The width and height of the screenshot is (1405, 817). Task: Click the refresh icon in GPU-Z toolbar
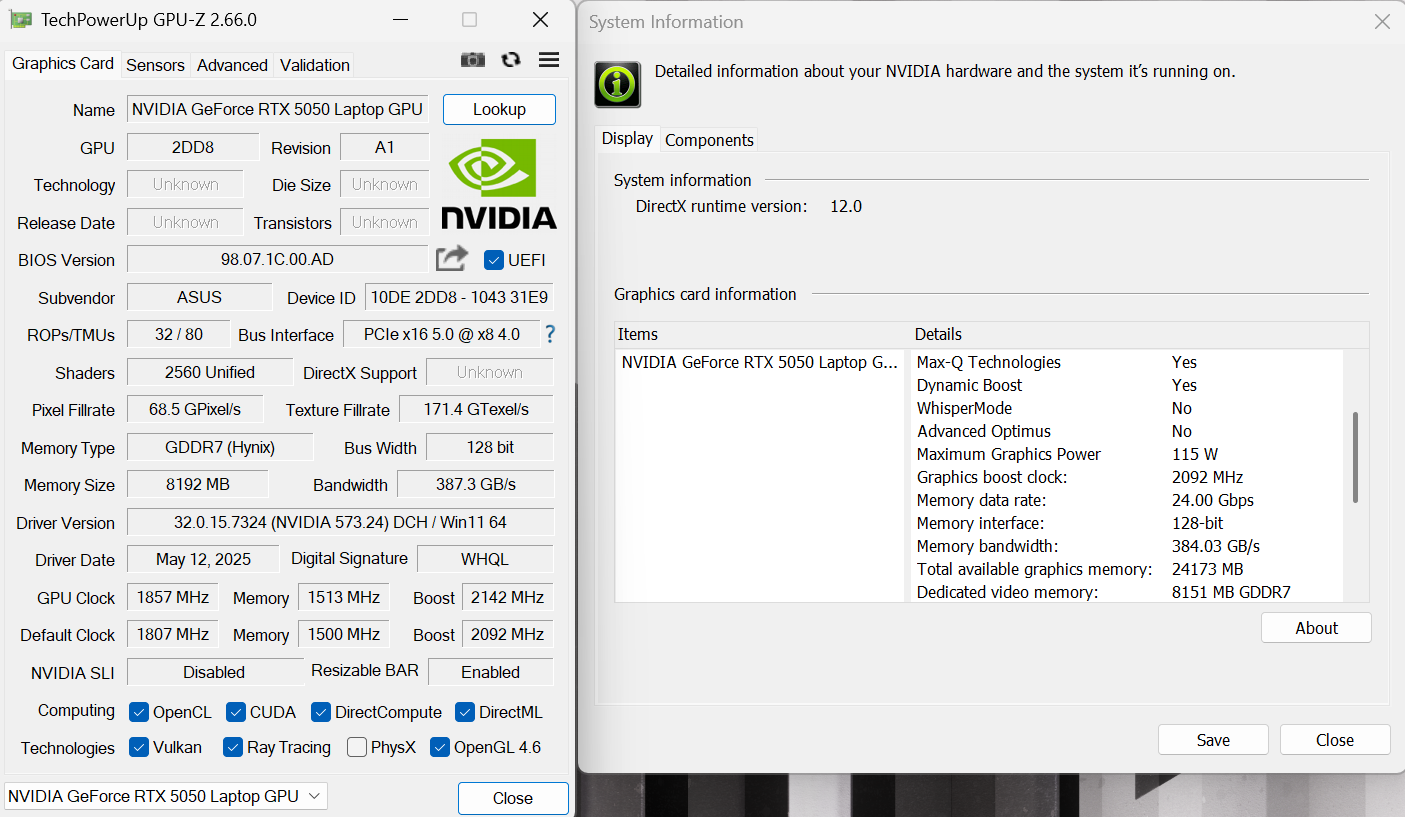coord(510,59)
